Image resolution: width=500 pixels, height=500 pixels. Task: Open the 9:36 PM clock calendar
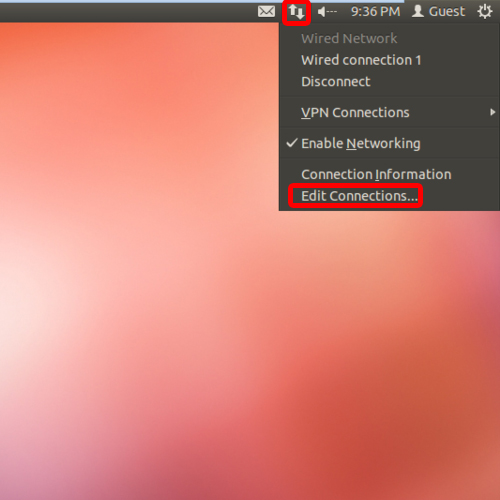(375, 12)
